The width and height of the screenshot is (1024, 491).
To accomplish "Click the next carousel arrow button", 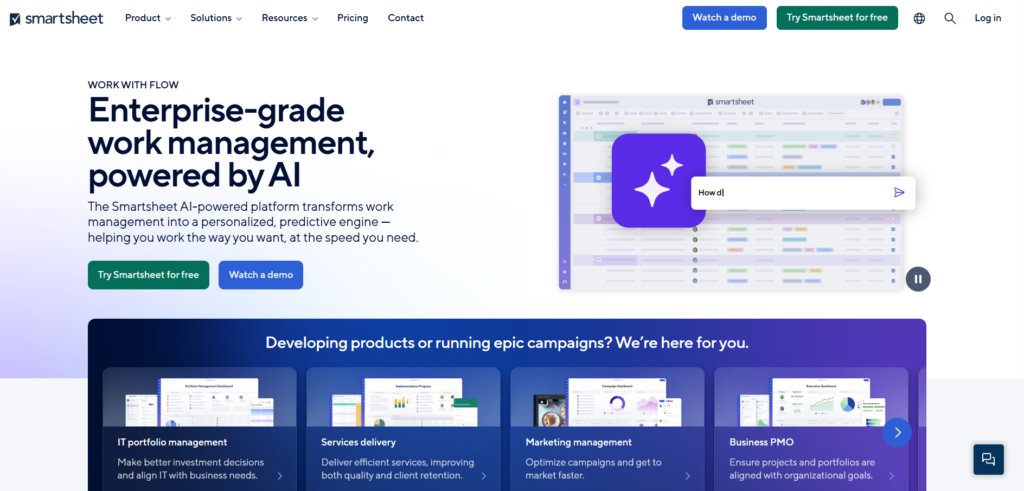I will pyautogui.click(x=897, y=432).
